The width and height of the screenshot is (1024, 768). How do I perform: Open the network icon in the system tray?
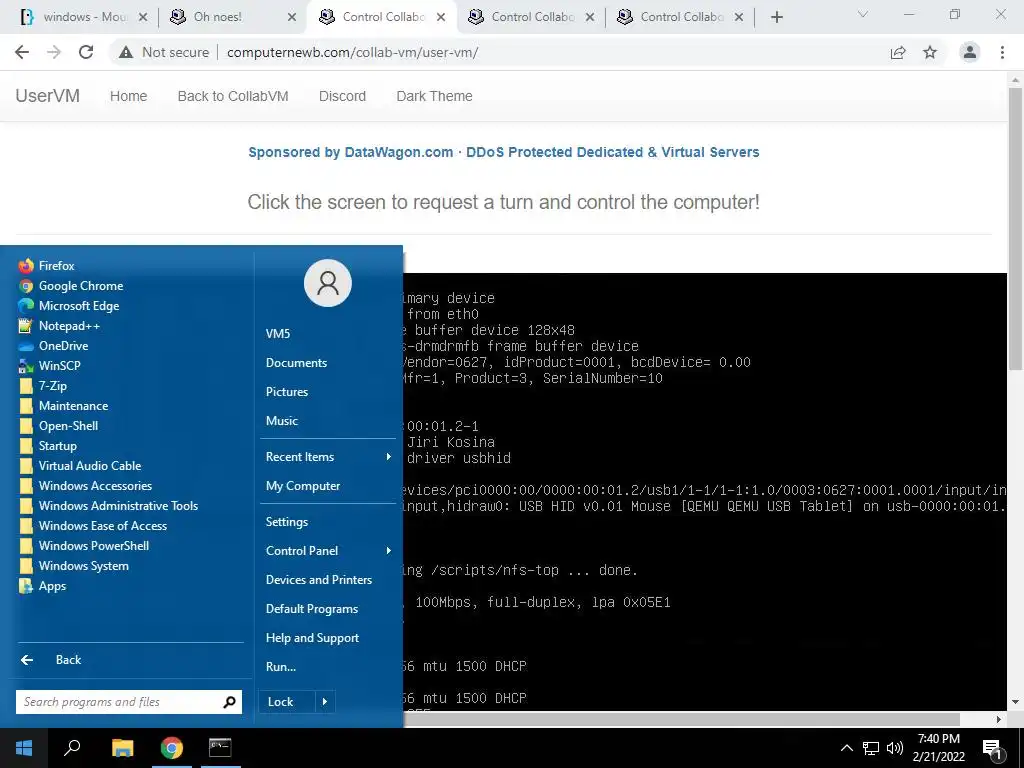click(x=871, y=748)
